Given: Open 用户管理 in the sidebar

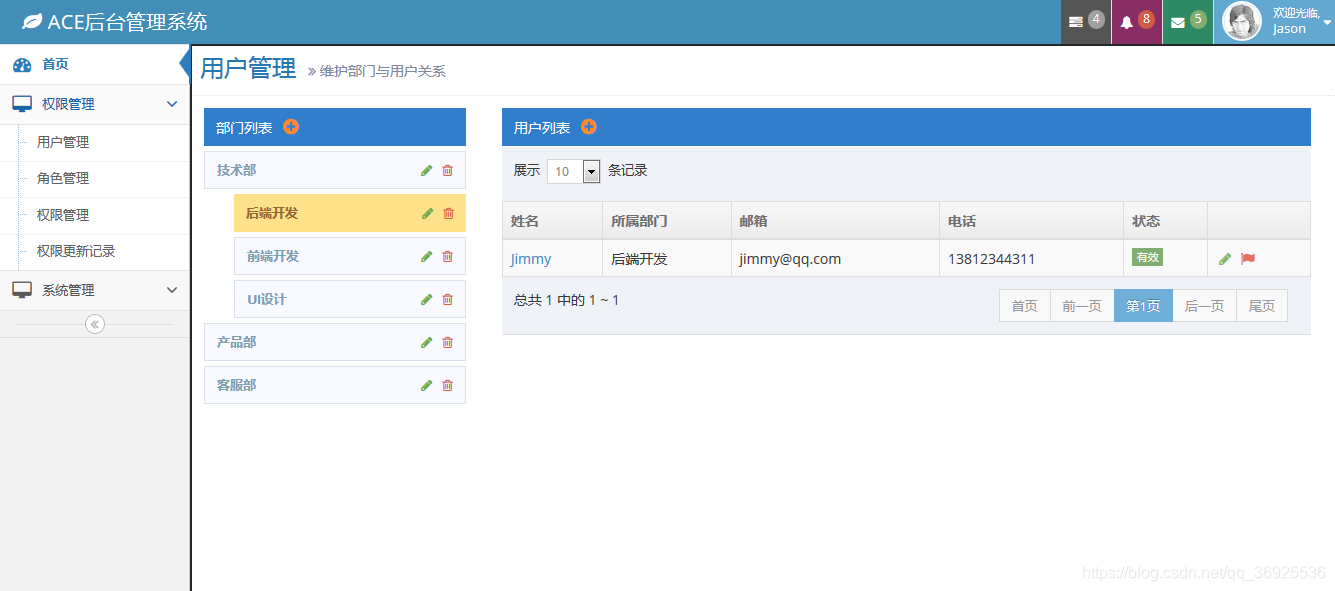Looking at the screenshot, I should point(63,142).
